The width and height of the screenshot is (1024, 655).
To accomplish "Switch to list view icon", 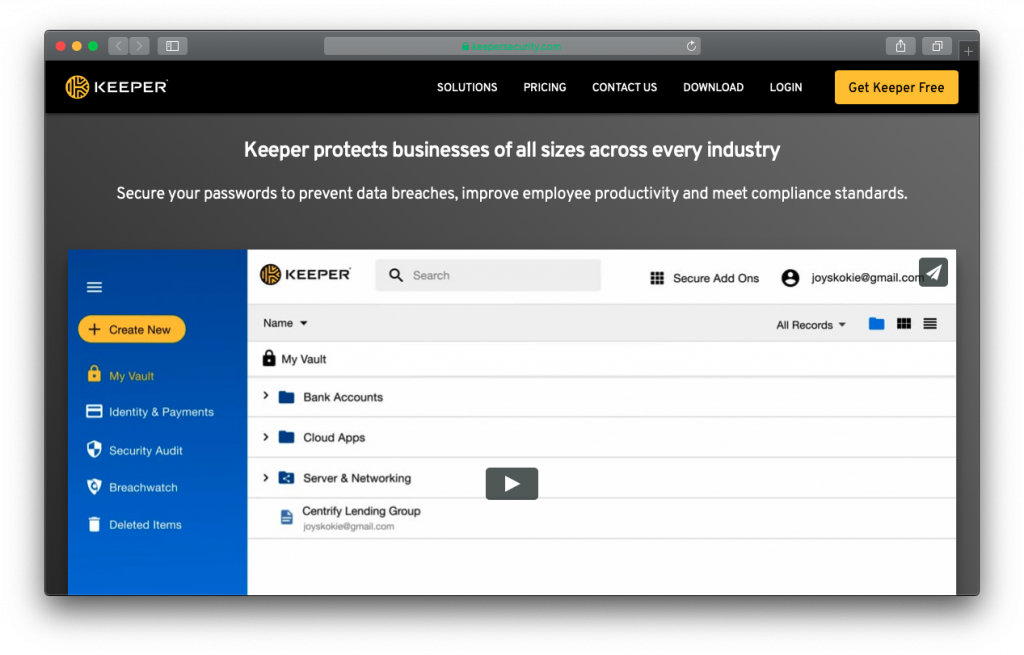I will (930, 323).
